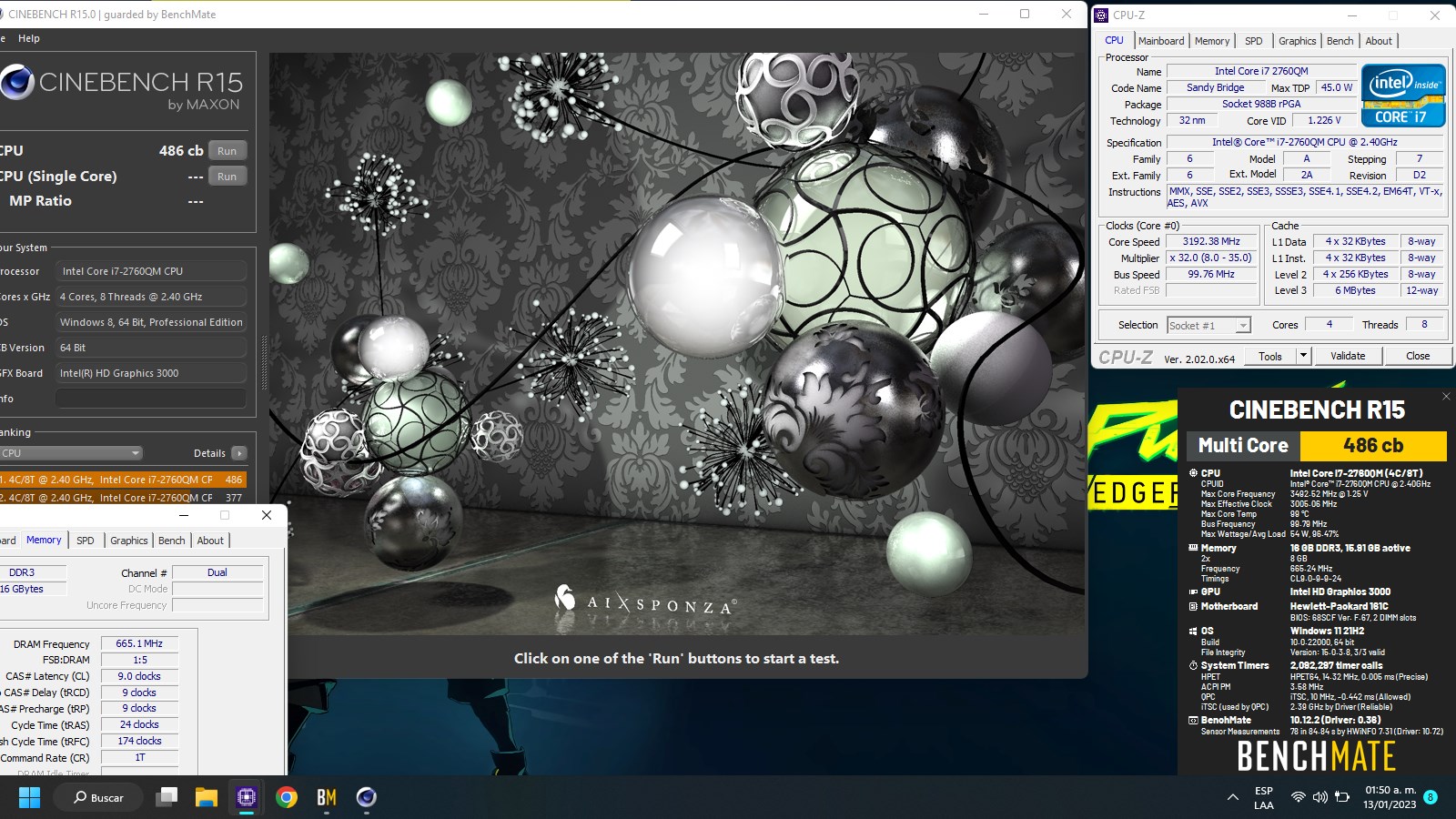Click the Core VID value 1.226 V
The height and width of the screenshot is (819, 1456).
coord(1324,120)
